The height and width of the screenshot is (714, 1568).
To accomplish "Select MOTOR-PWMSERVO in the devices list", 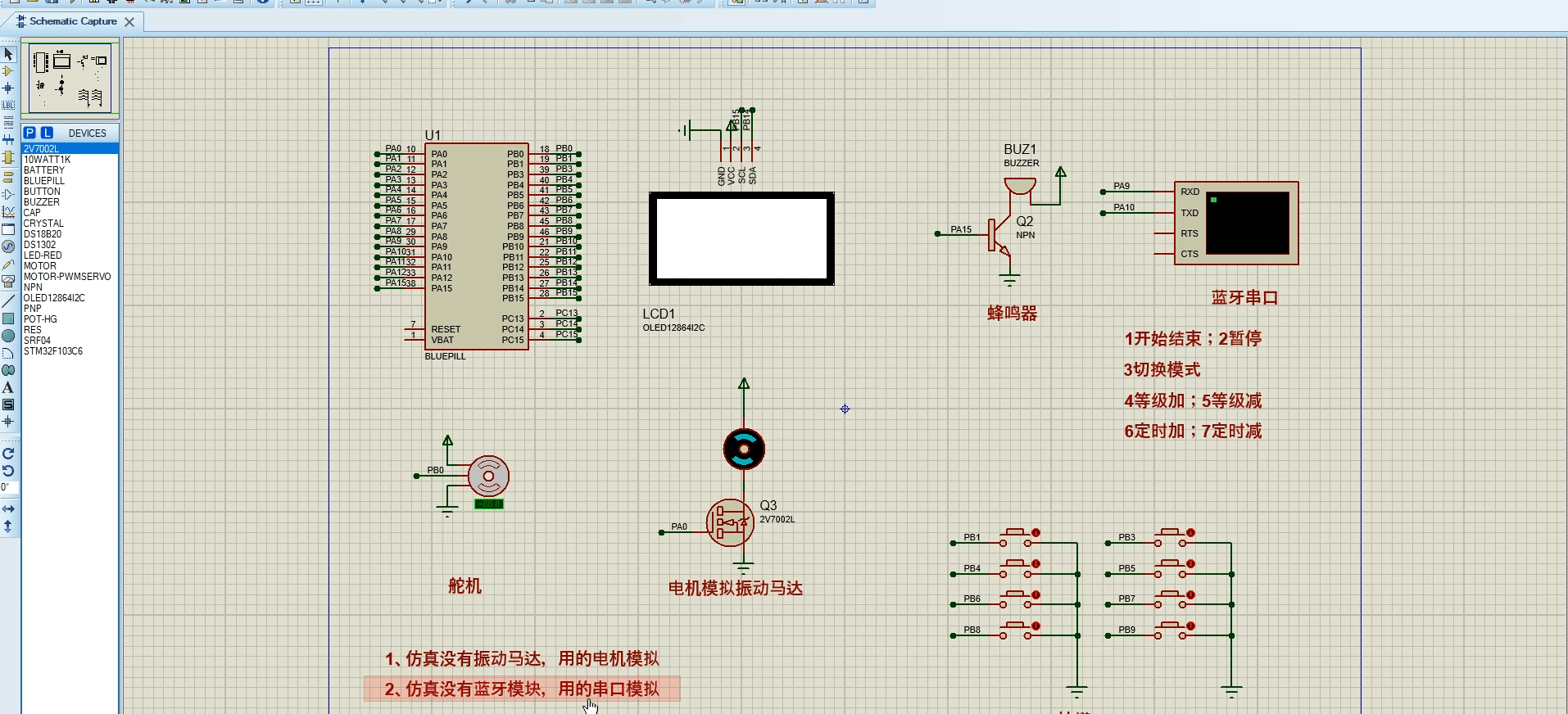I will [x=70, y=277].
